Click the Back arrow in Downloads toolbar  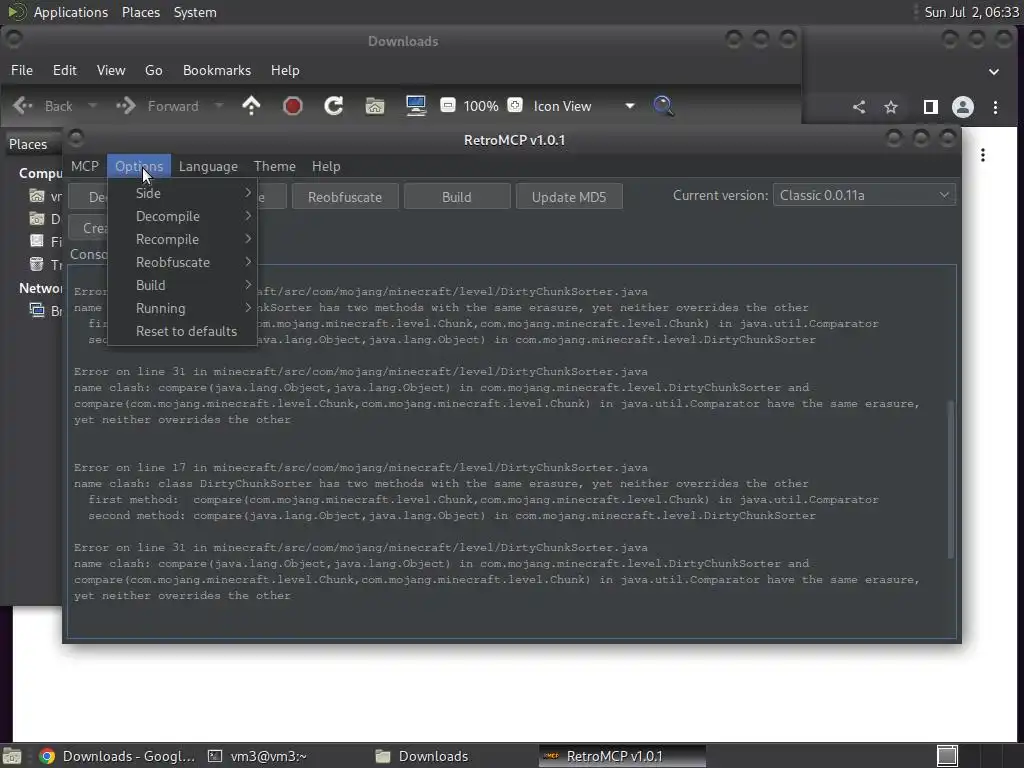point(23,106)
